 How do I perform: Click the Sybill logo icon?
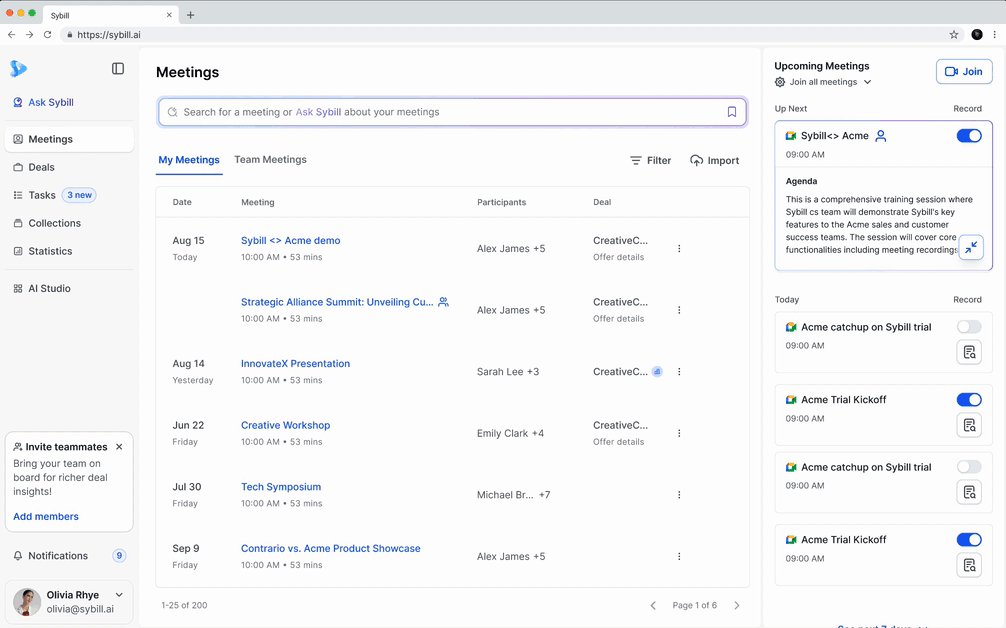click(18, 68)
